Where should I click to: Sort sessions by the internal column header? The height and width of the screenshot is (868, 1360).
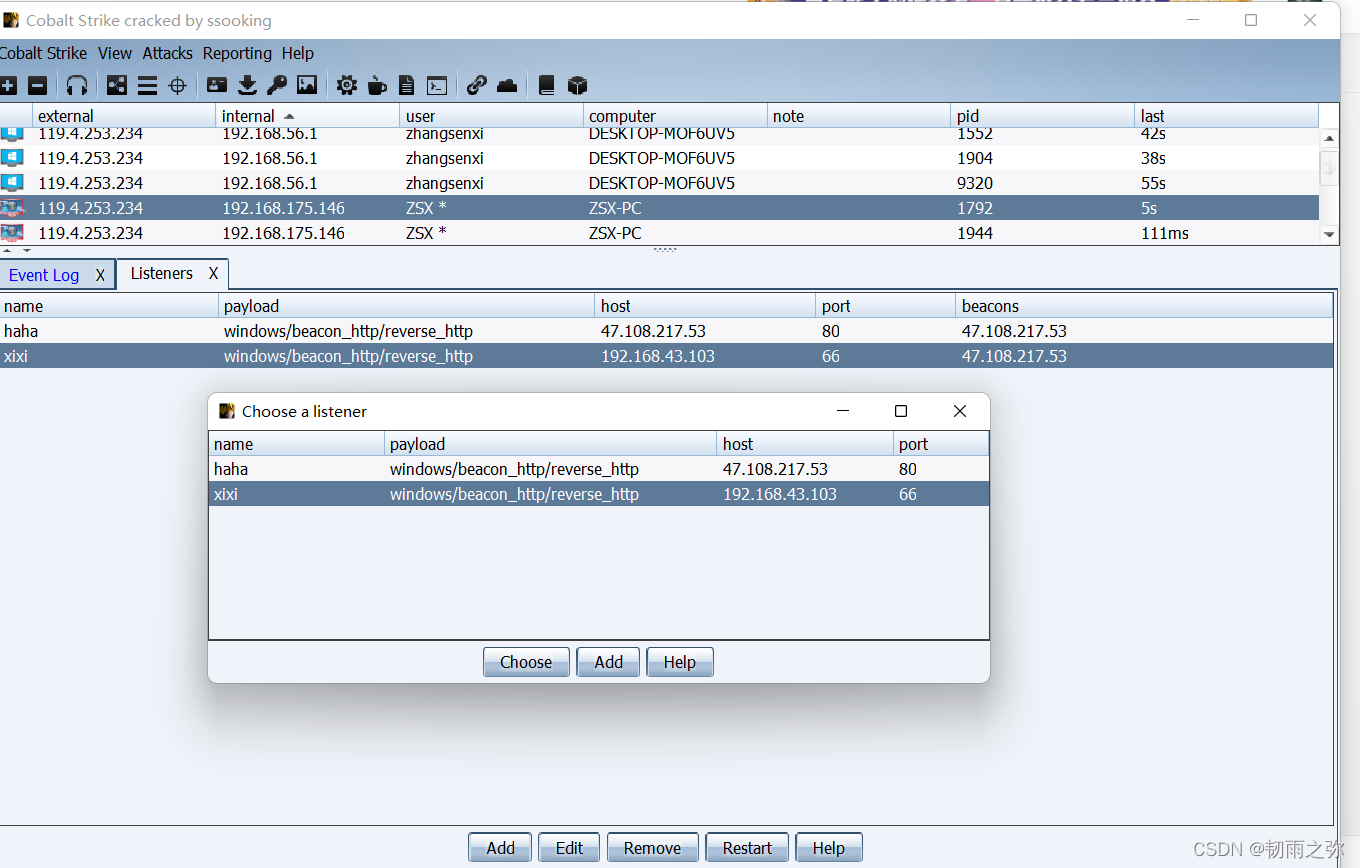tap(308, 116)
